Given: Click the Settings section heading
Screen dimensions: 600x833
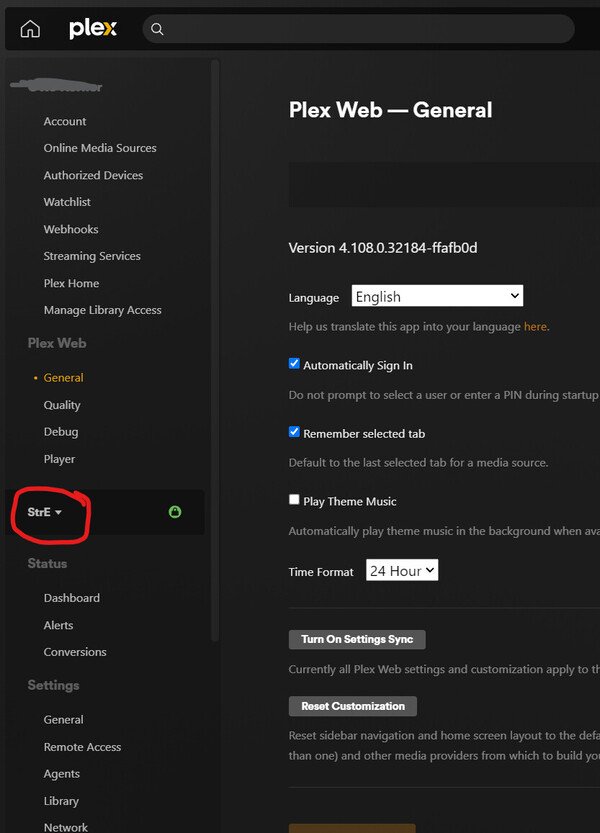Looking at the screenshot, I should pos(53,685).
